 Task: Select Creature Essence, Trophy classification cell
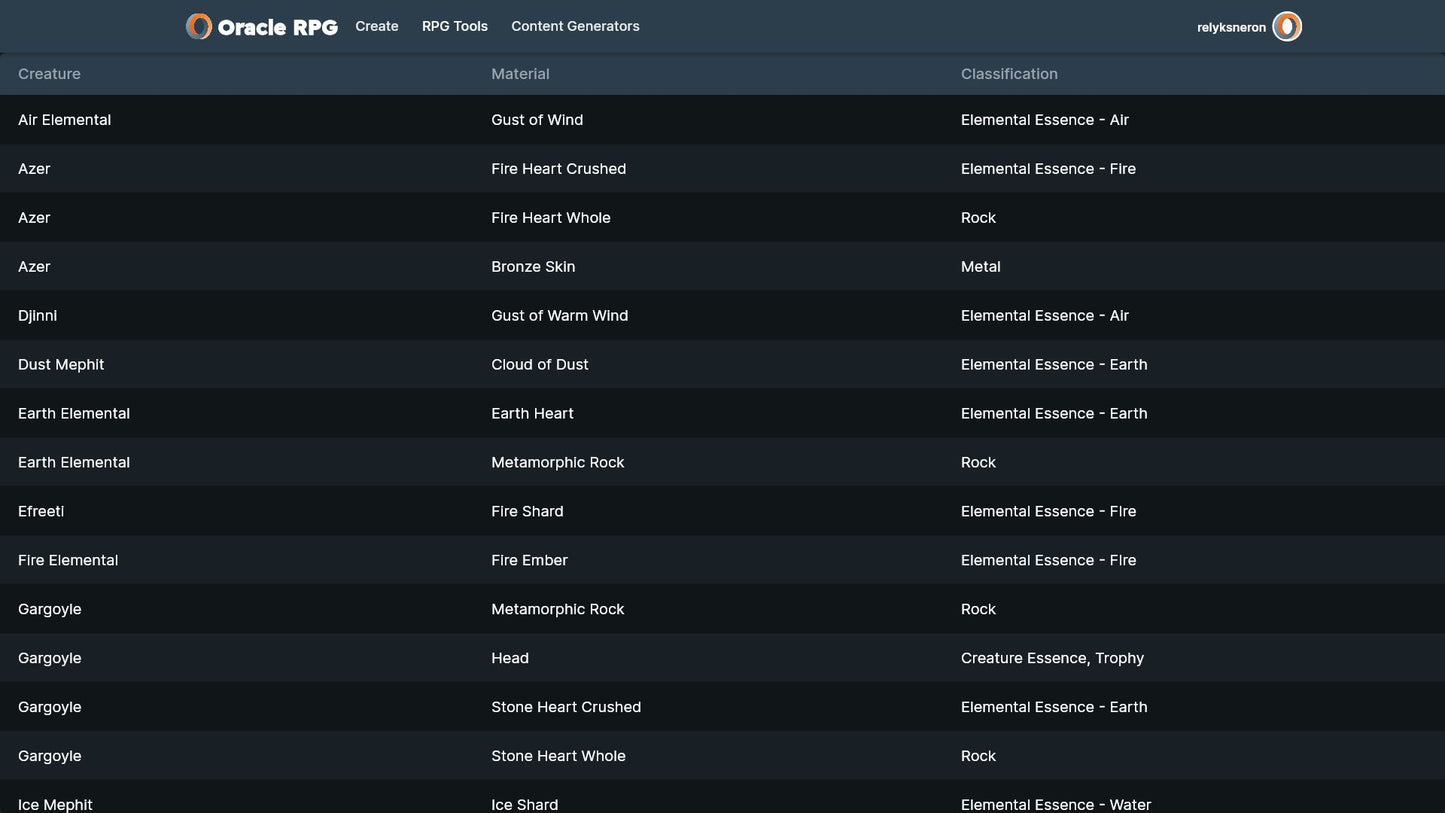pos(1052,658)
